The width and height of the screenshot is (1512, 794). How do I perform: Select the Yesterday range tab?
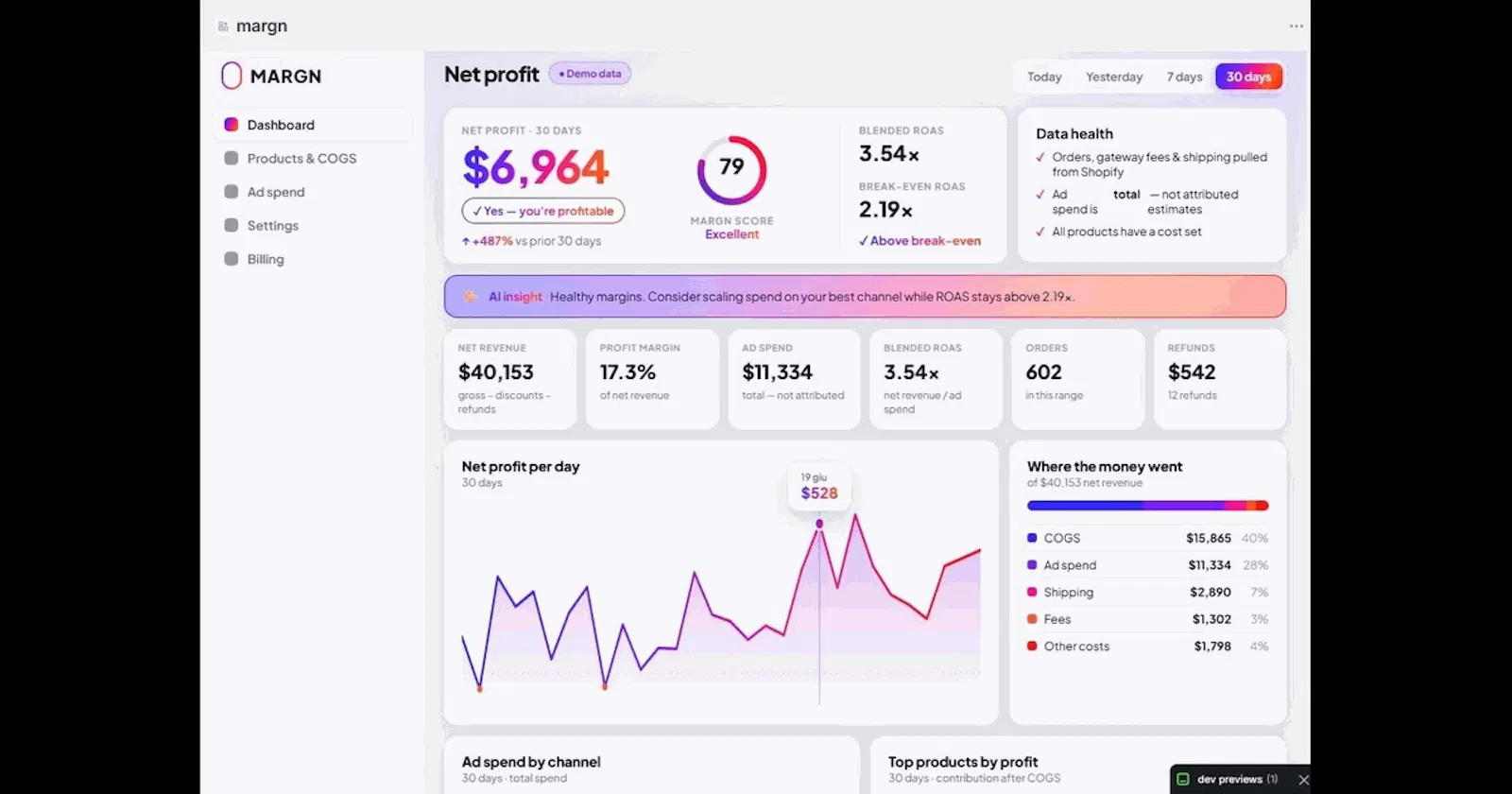click(1114, 77)
